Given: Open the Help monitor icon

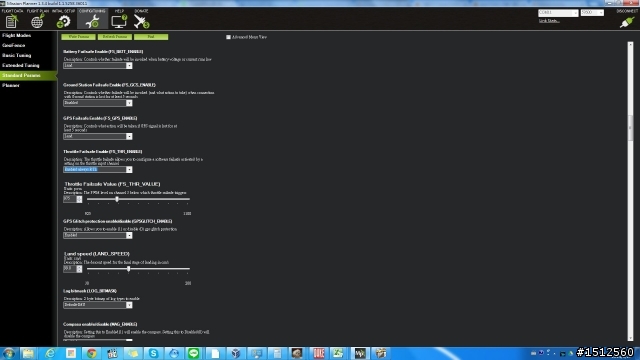Looking at the screenshot, I should click(x=119, y=21).
